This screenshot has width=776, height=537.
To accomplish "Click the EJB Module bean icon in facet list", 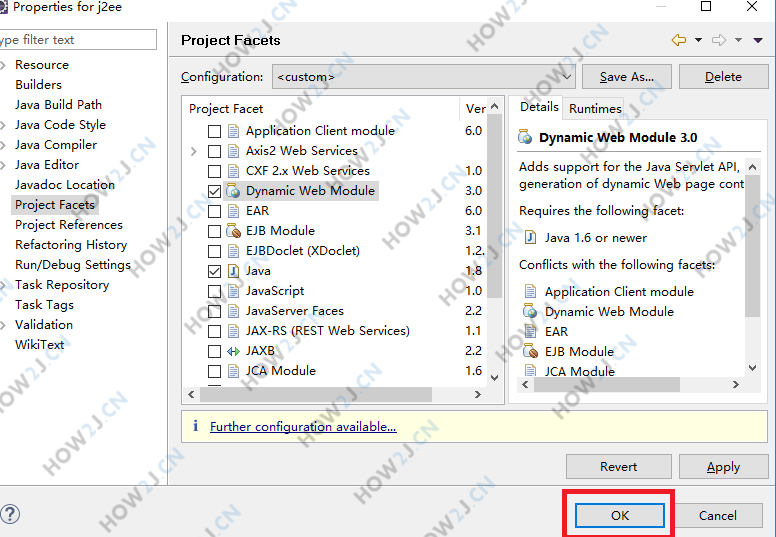I will [233, 231].
